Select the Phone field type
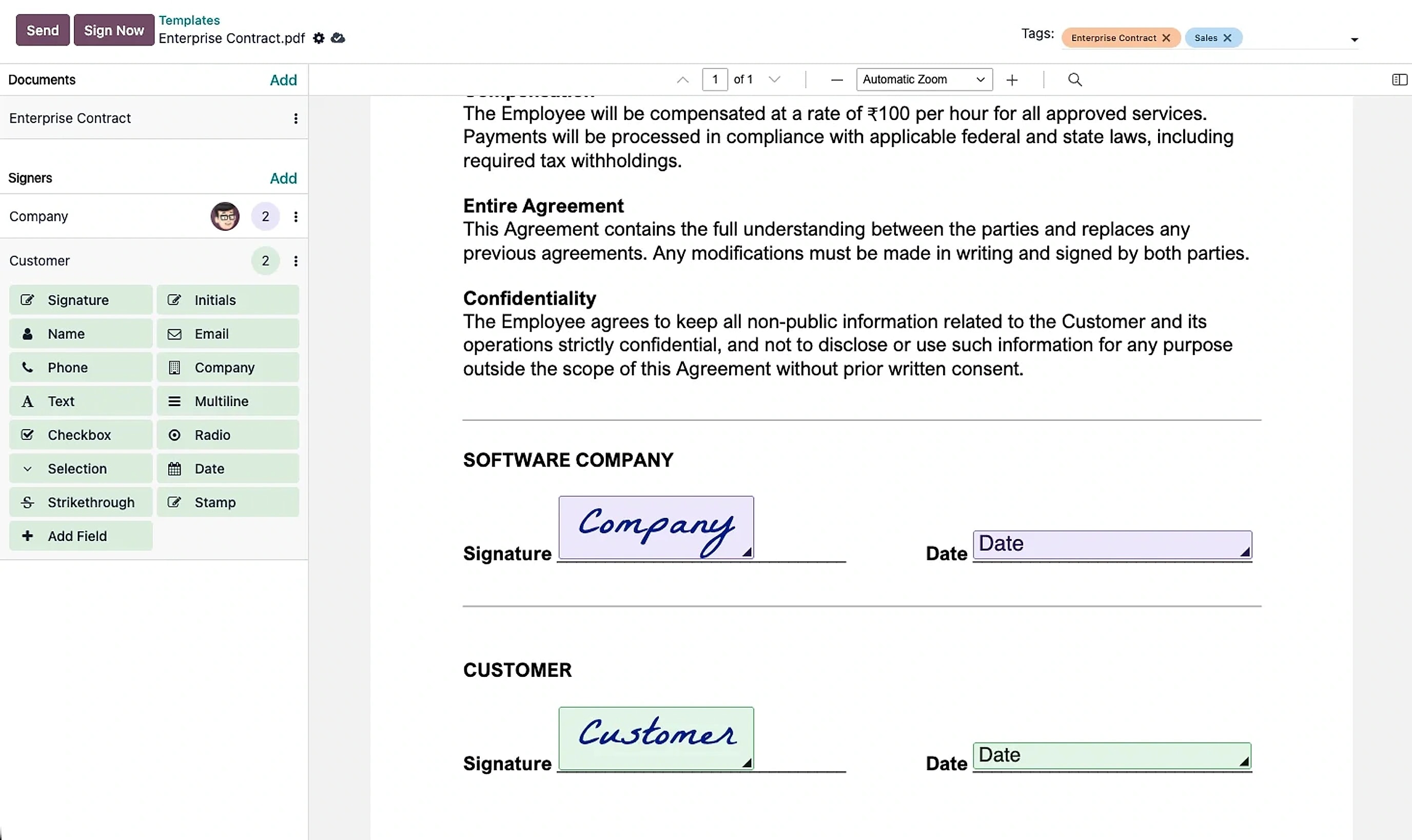Screen dimensions: 1412x840 click(81, 367)
